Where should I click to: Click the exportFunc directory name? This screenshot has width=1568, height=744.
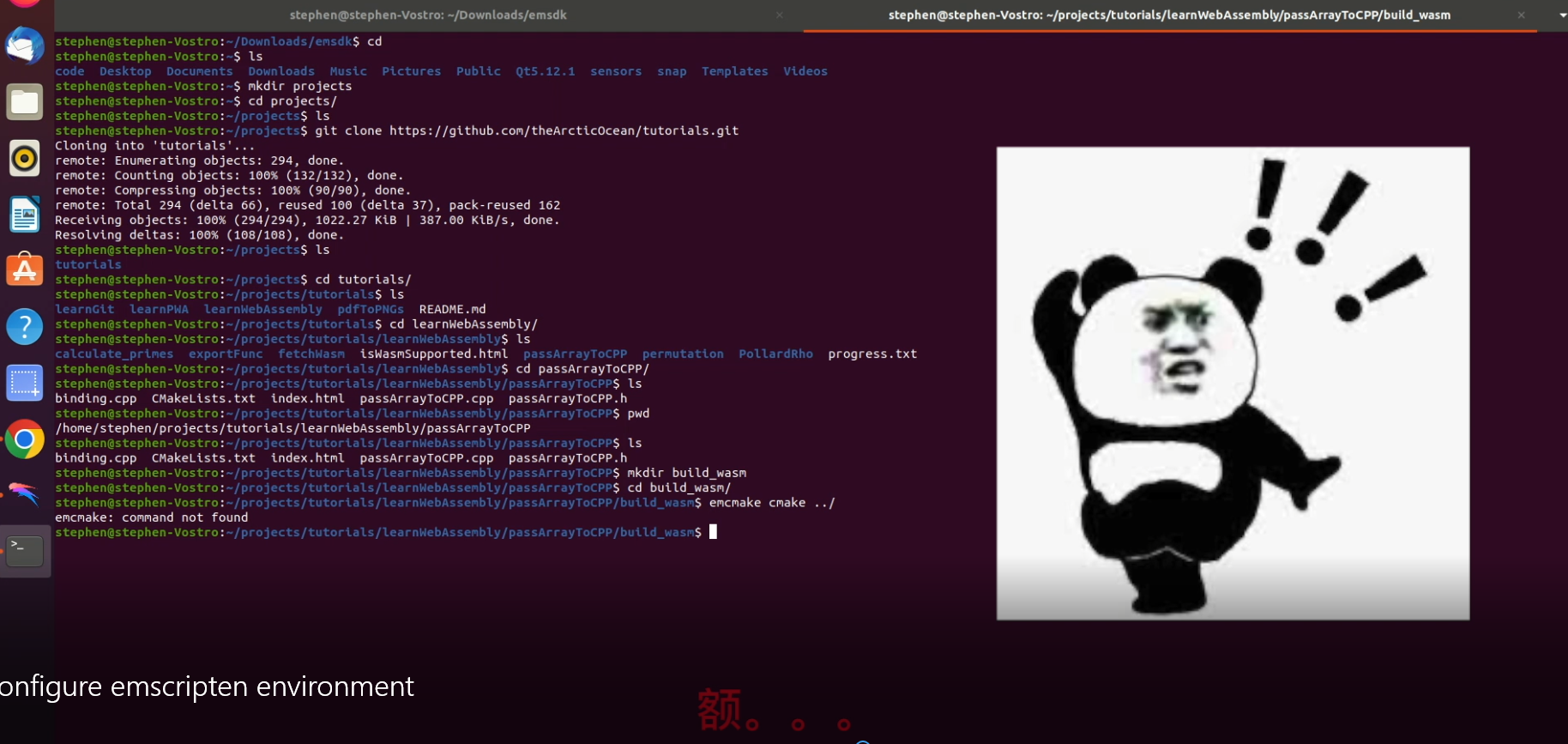point(226,354)
